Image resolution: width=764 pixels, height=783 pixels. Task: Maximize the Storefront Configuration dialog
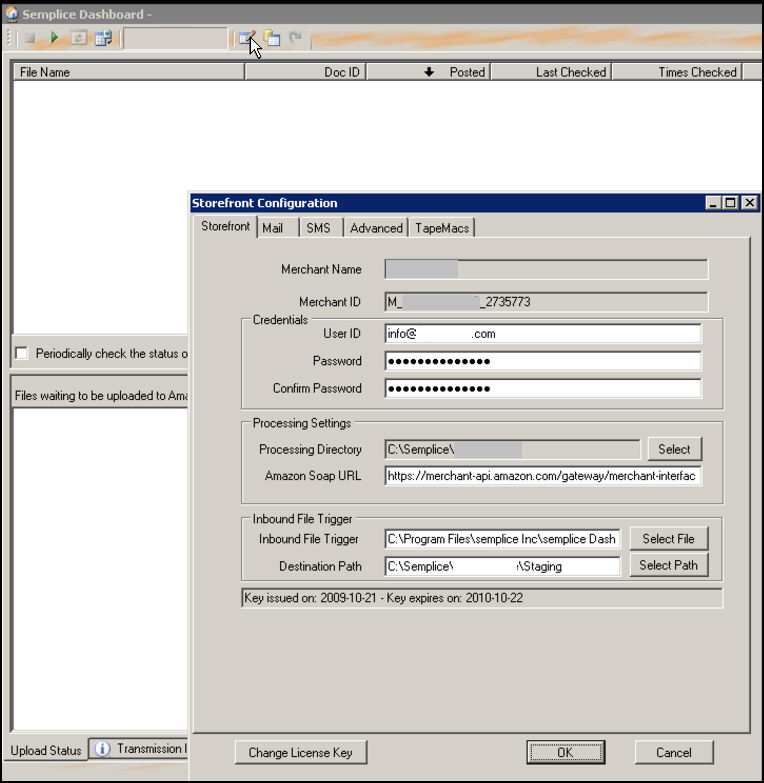click(731, 203)
